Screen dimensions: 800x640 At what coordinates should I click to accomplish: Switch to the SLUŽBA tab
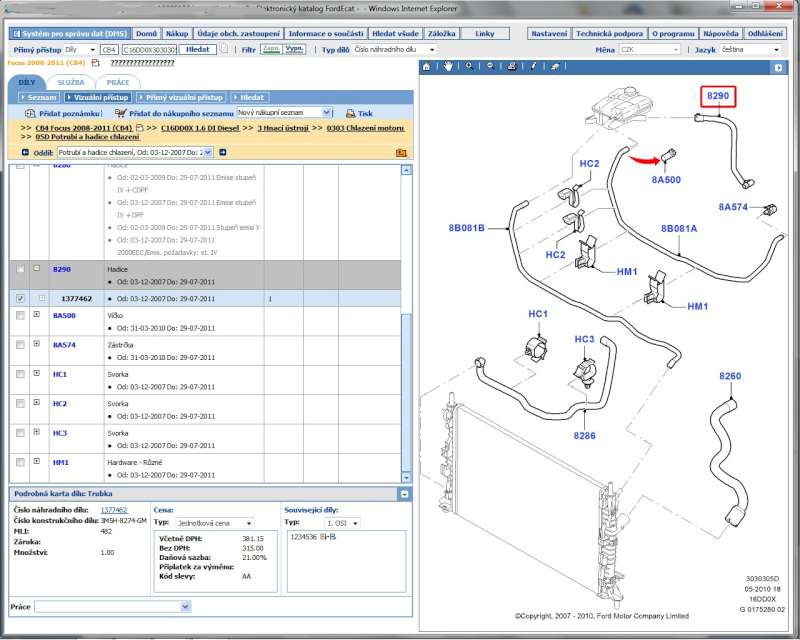click(70, 82)
